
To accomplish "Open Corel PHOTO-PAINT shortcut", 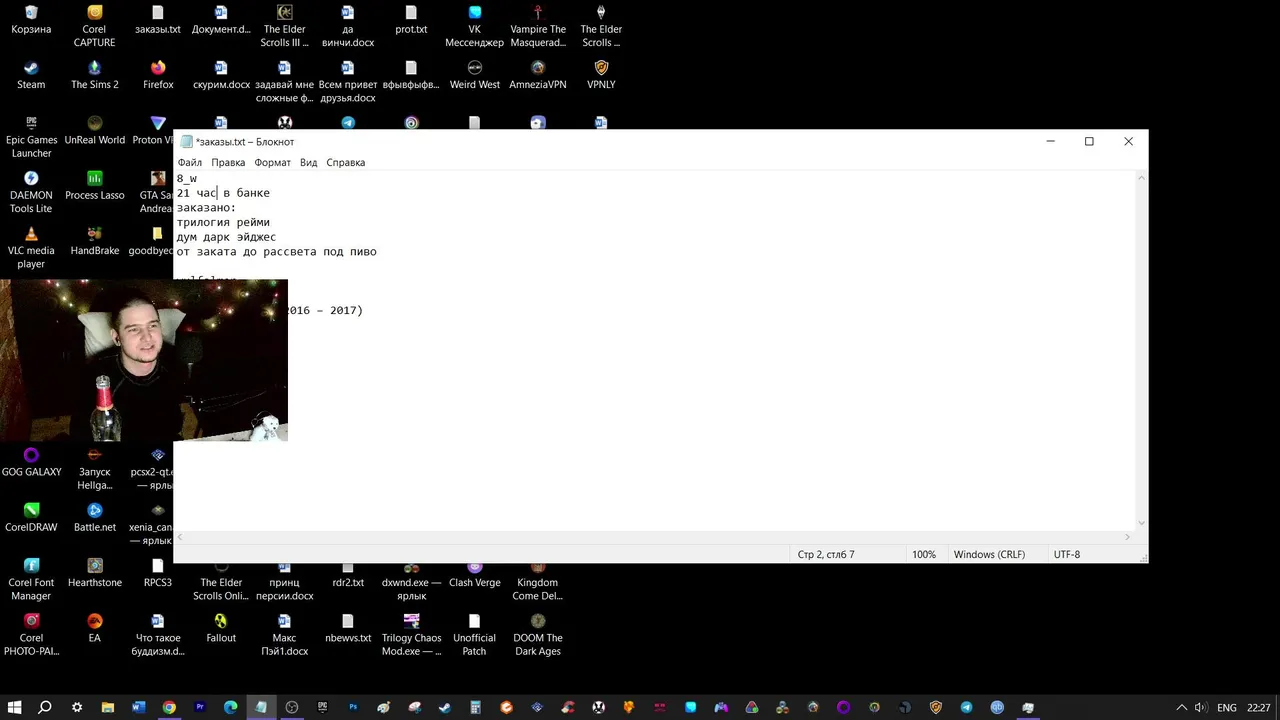I will pyautogui.click(x=31, y=635).
